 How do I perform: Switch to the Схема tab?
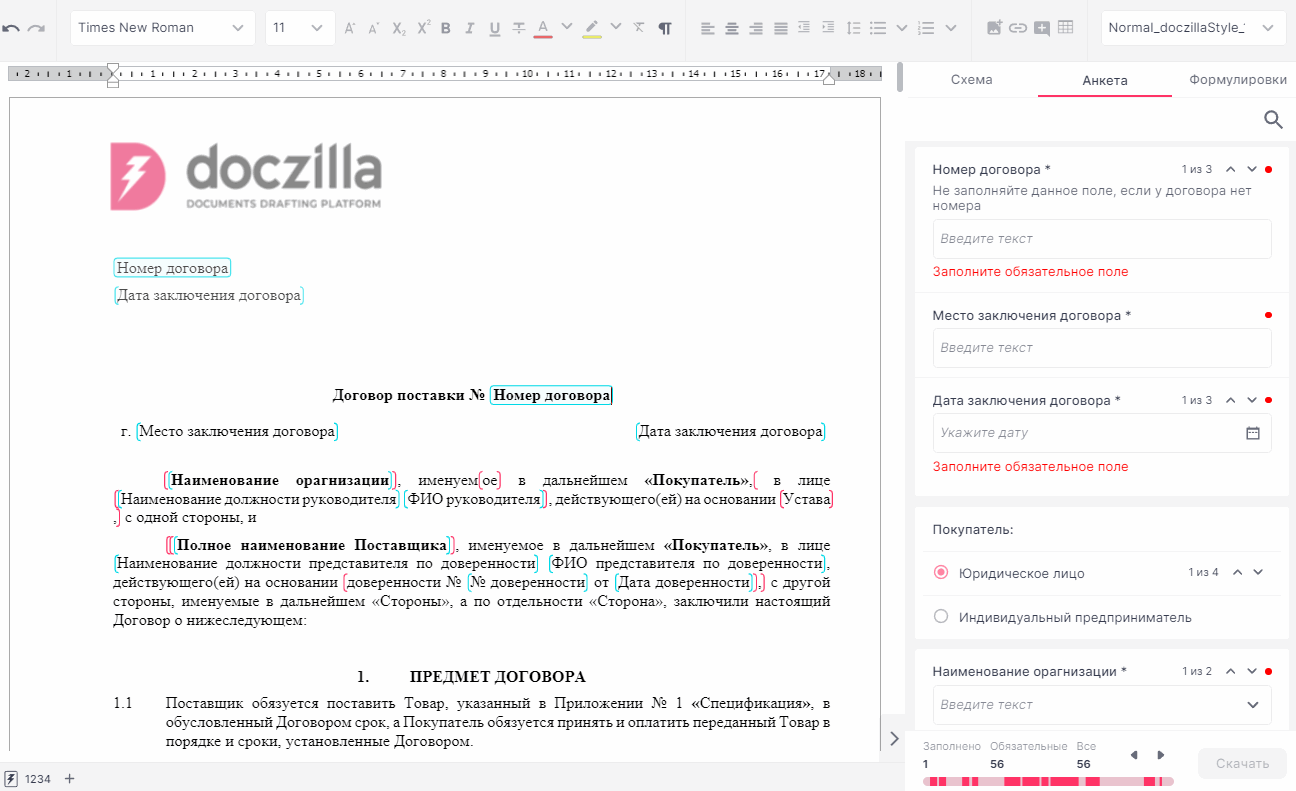(971, 80)
